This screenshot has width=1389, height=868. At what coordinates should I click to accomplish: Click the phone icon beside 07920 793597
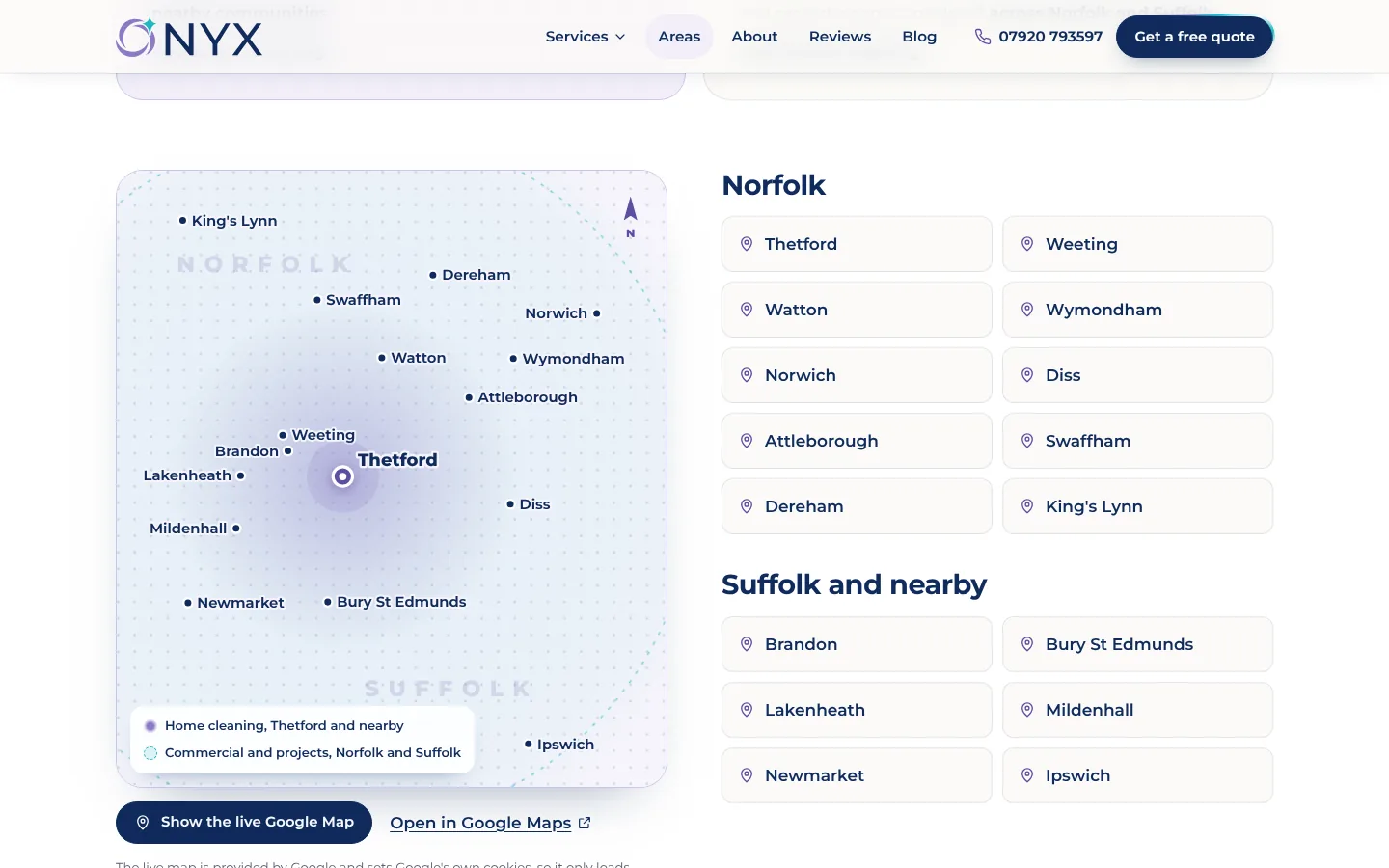[982, 37]
